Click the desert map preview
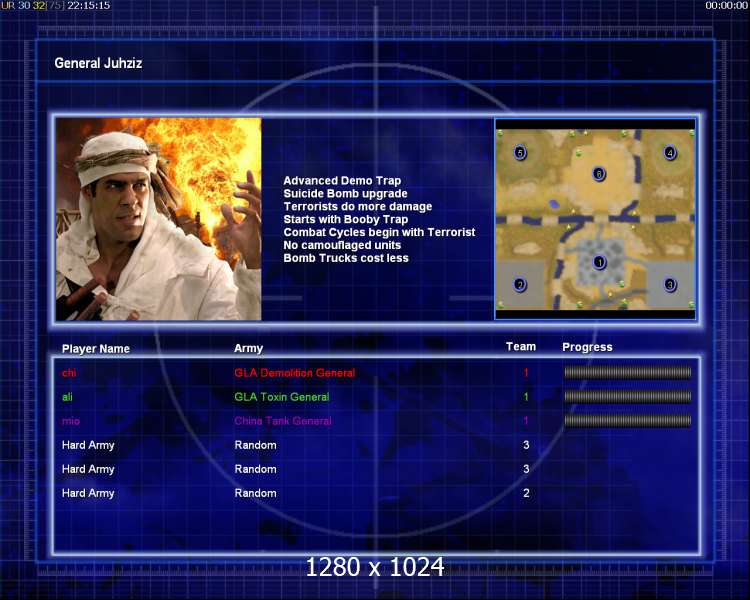Image resolution: width=750 pixels, height=600 pixels. point(595,219)
